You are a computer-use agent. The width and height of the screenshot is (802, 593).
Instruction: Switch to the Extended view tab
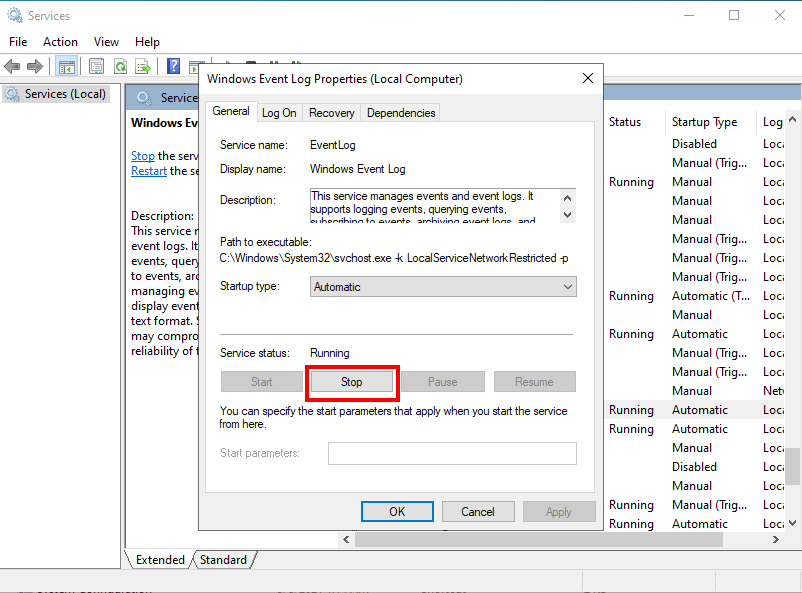[160, 560]
